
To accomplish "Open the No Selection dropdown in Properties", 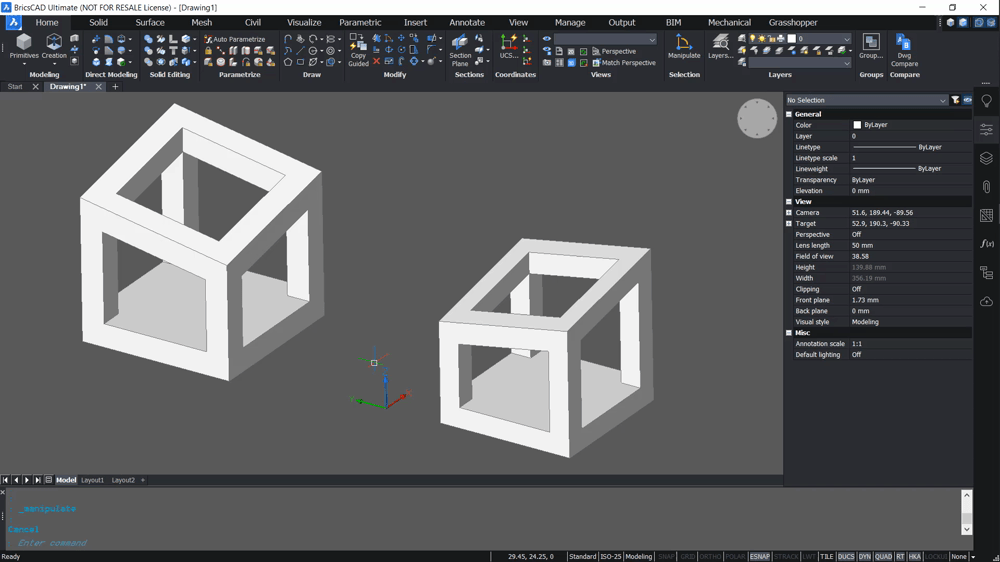I will [x=866, y=100].
